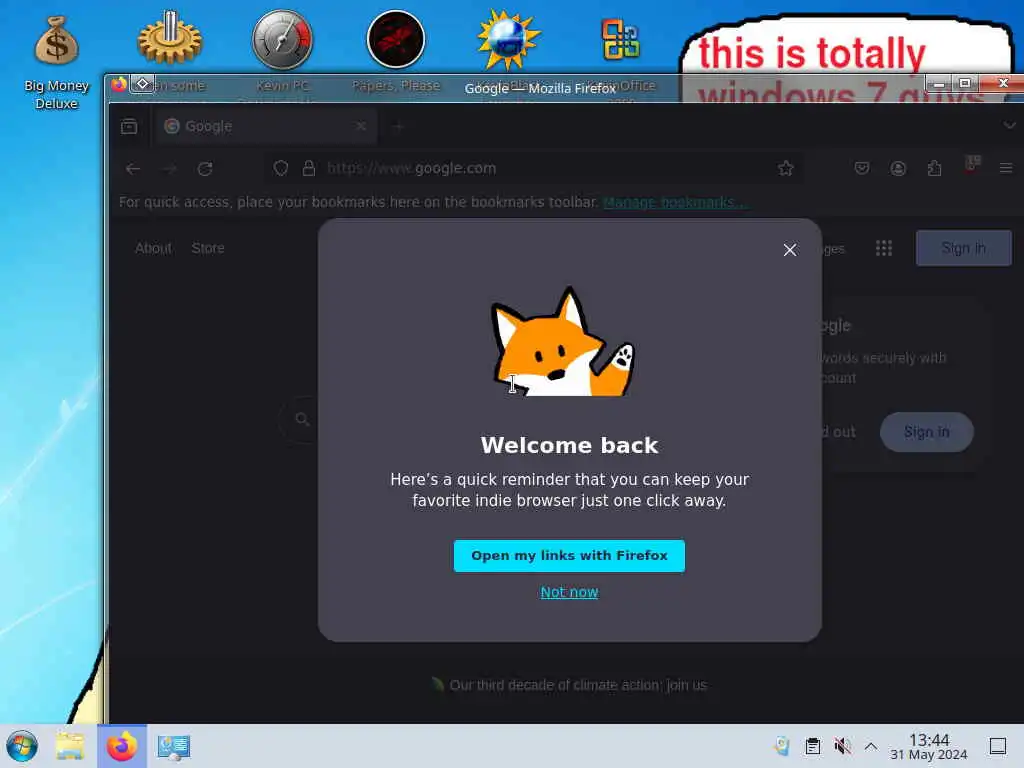This screenshot has height=768, width=1024.
Task: Click the Manage bookmarks link
Action: [x=673, y=202]
